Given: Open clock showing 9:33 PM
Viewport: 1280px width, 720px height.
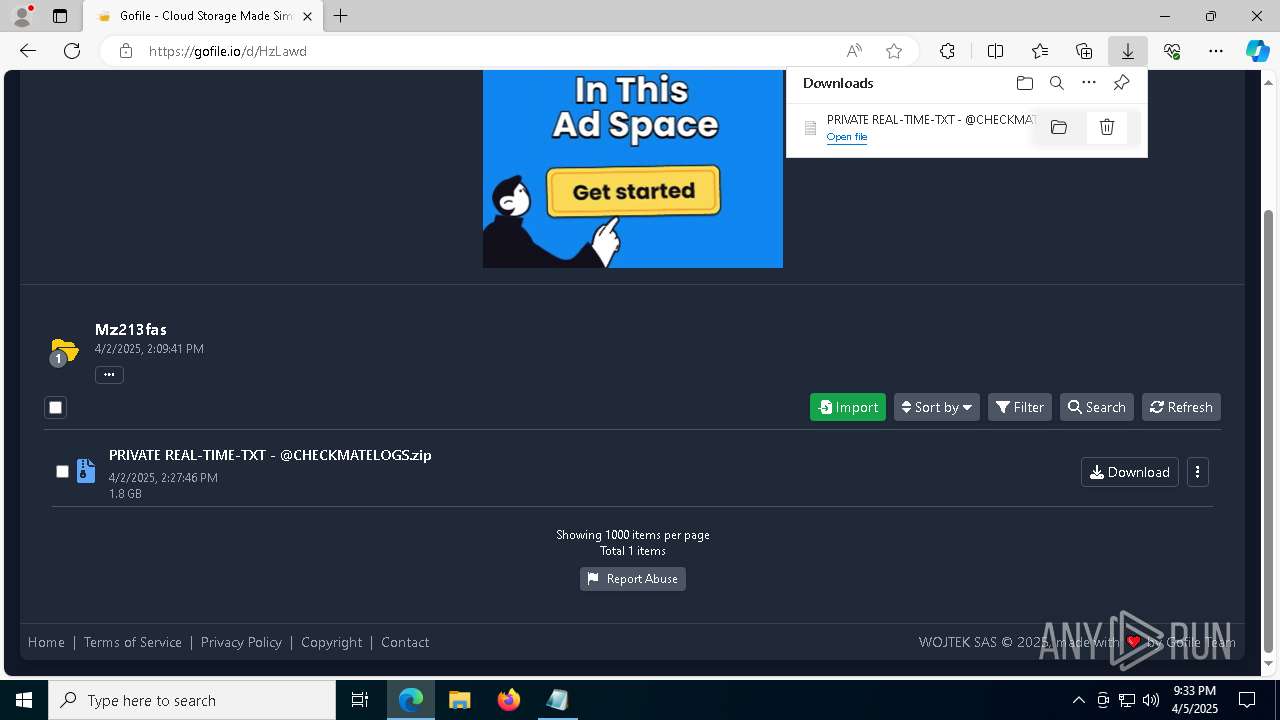Looking at the screenshot, I should (1194, 700).
